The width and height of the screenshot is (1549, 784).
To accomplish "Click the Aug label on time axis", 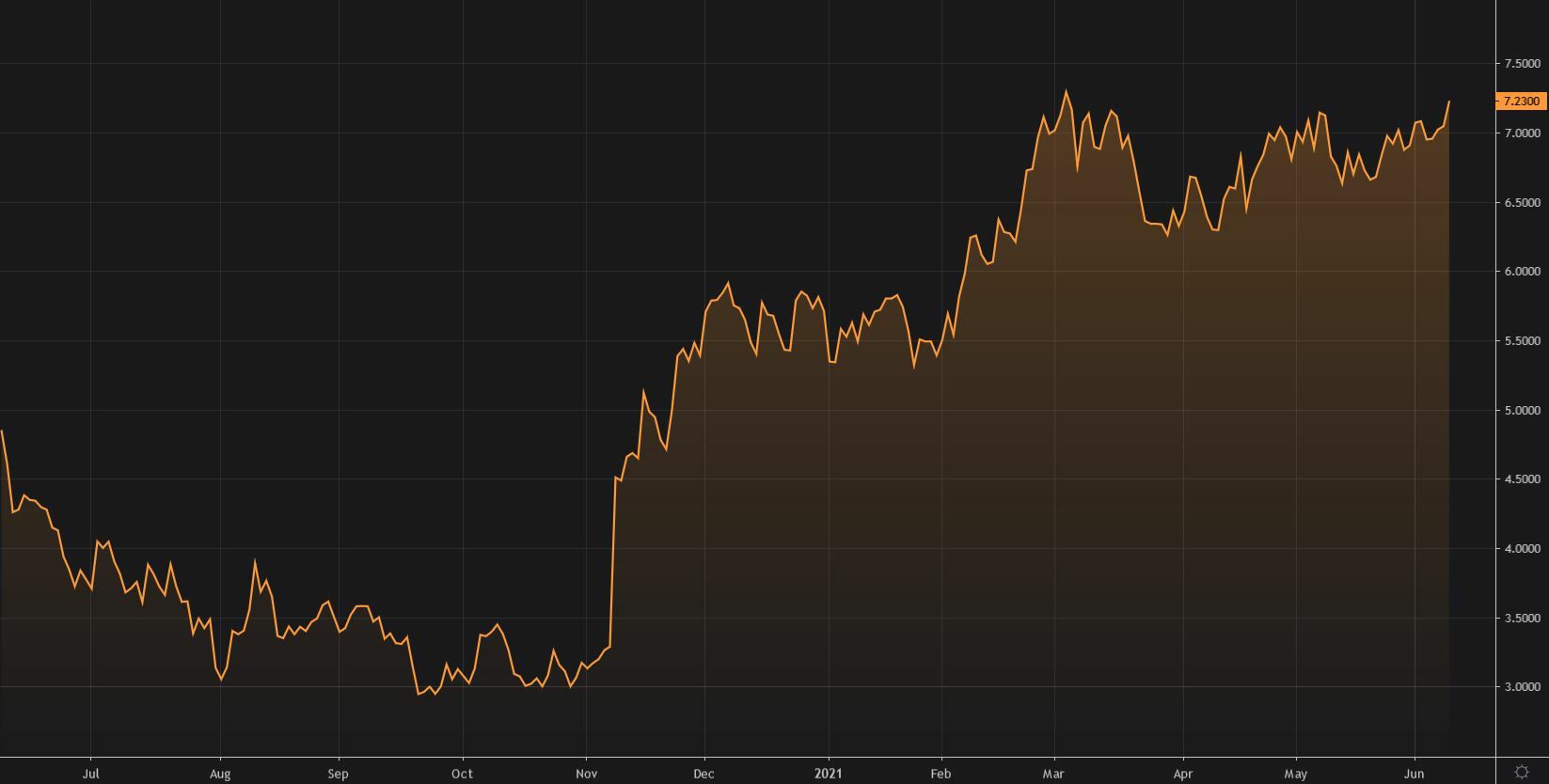I will (x=220, y=774).
